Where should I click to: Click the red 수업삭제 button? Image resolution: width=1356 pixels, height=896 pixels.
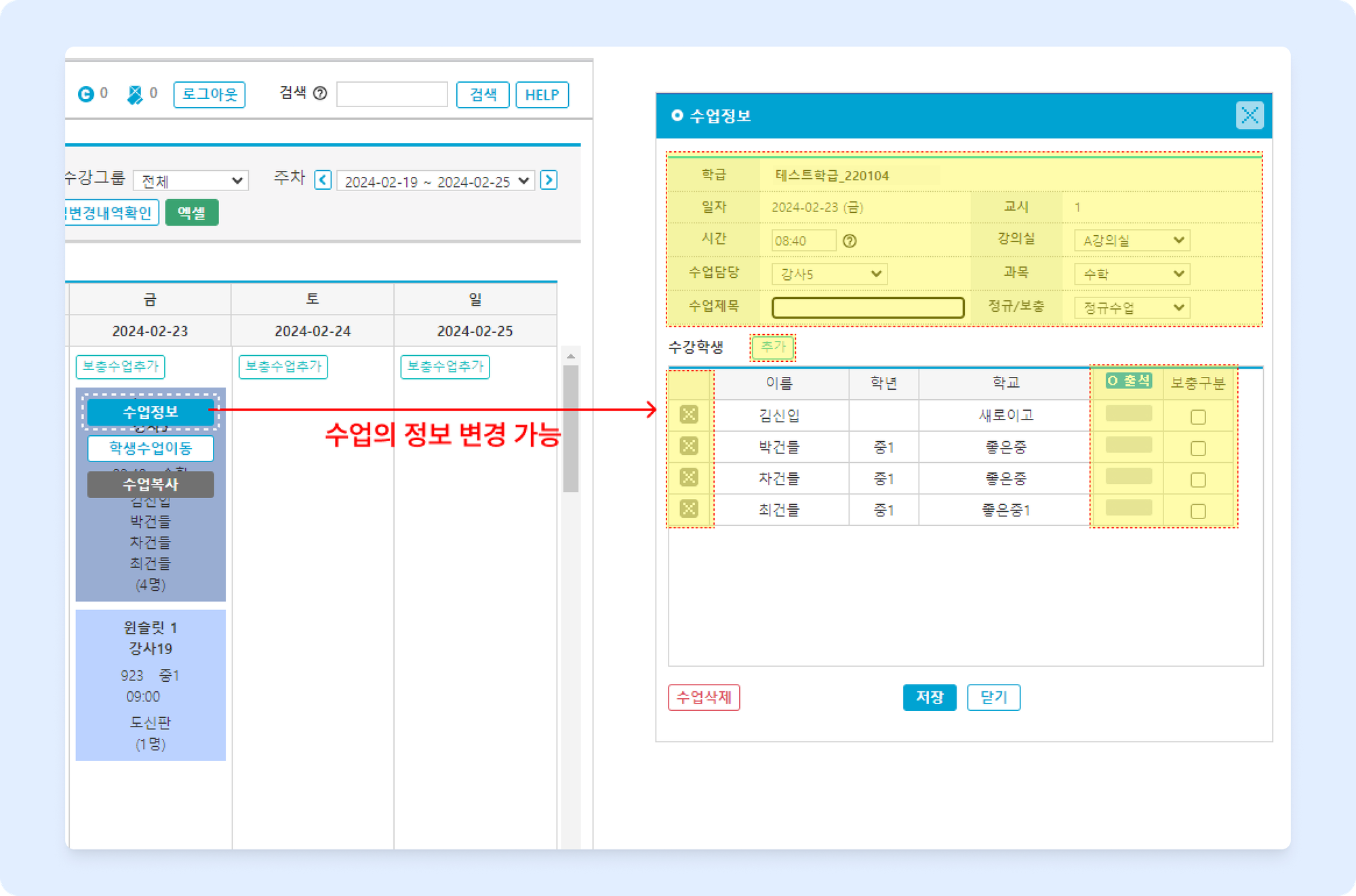[704, 697]
